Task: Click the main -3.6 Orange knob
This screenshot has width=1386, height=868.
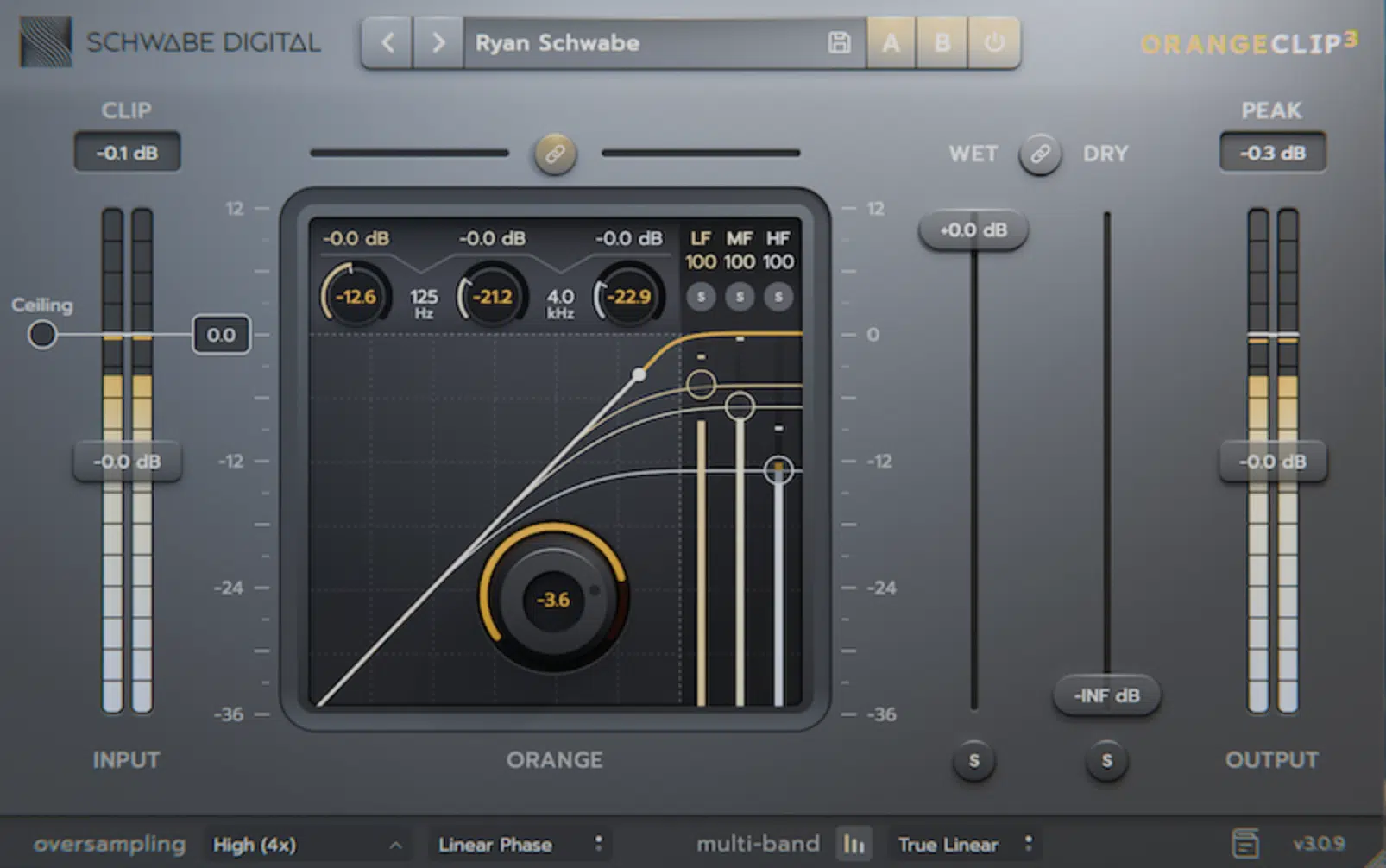Action: pyautogui.click(x=553, y=599)
